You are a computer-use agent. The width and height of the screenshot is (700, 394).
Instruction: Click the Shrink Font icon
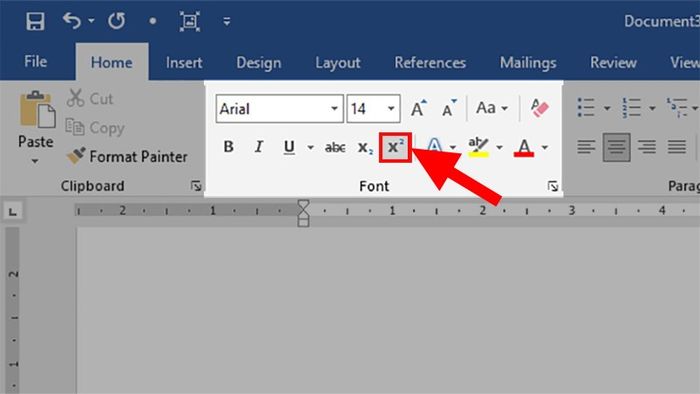coord(449,108)
